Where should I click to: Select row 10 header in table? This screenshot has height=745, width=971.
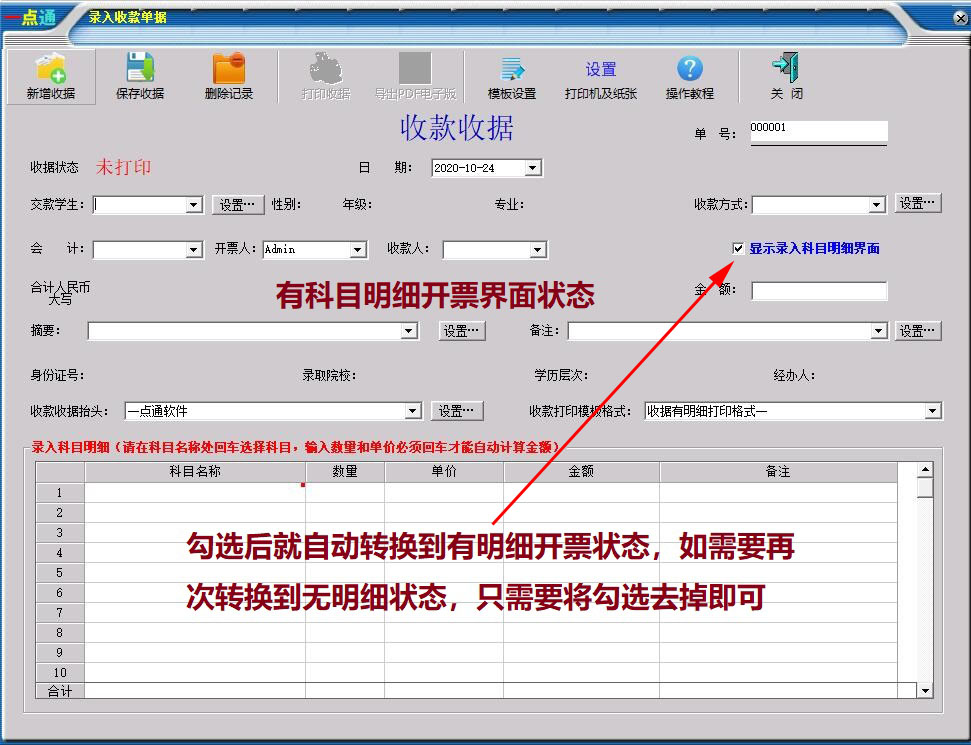pyautogui.click(x=60, y=673)
